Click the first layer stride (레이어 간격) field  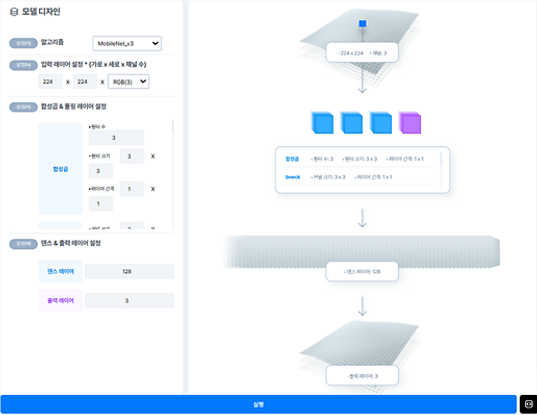(x=132, y=189)
